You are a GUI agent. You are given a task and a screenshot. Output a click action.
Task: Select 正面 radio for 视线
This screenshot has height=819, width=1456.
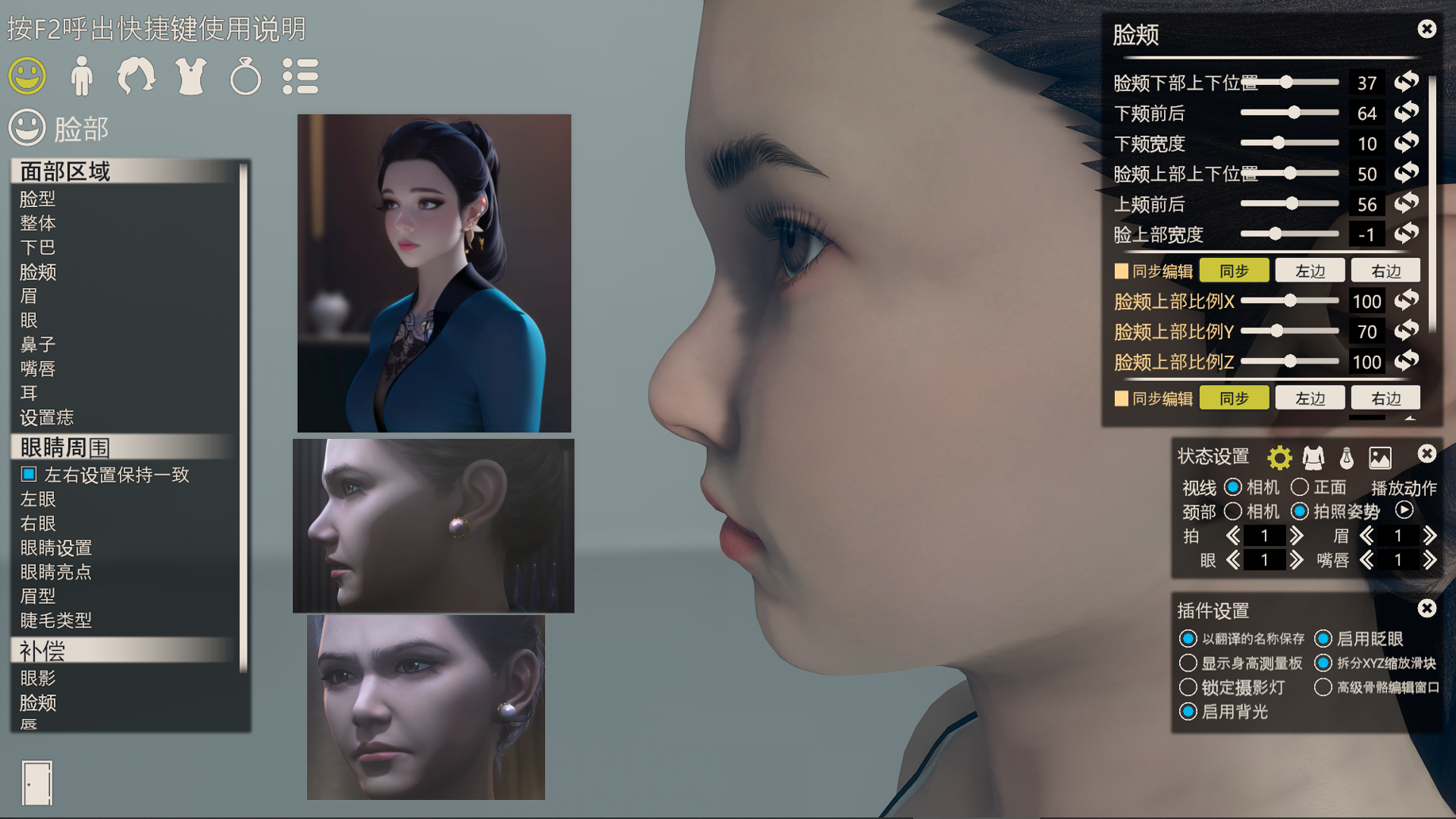point(1299,486)
